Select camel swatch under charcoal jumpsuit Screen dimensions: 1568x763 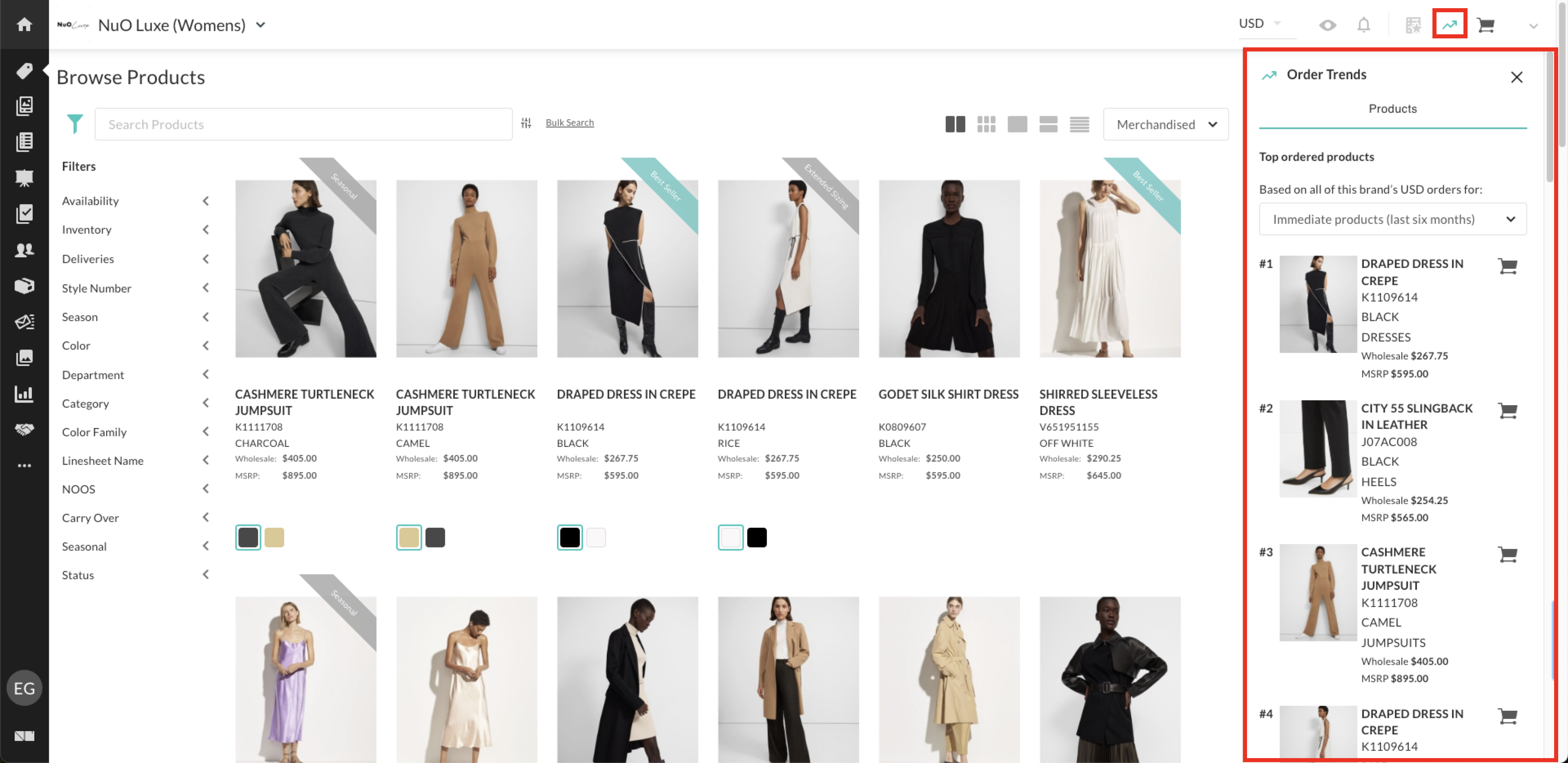(274, 537)
